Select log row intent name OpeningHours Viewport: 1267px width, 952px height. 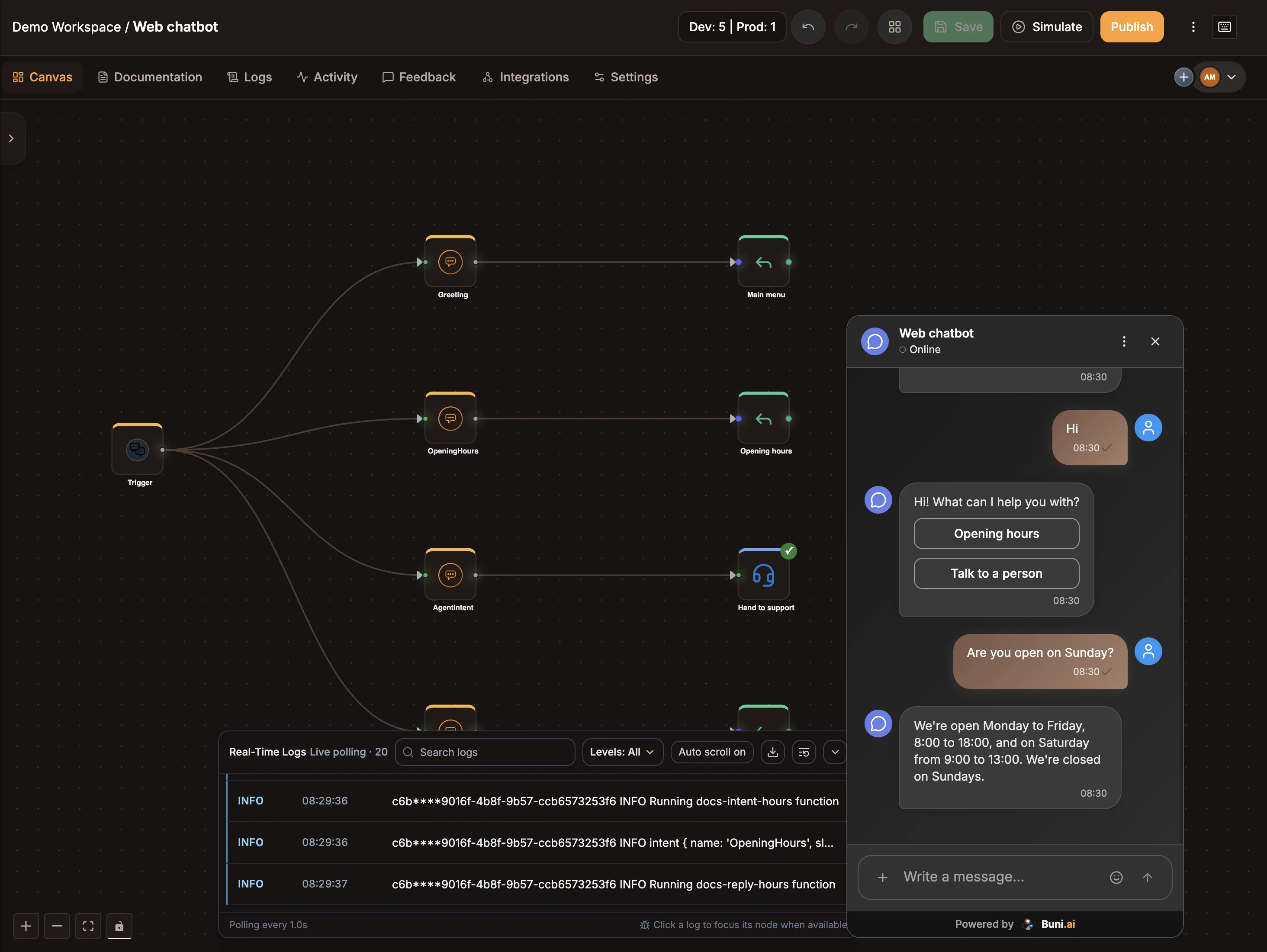(x=537, y=842)
